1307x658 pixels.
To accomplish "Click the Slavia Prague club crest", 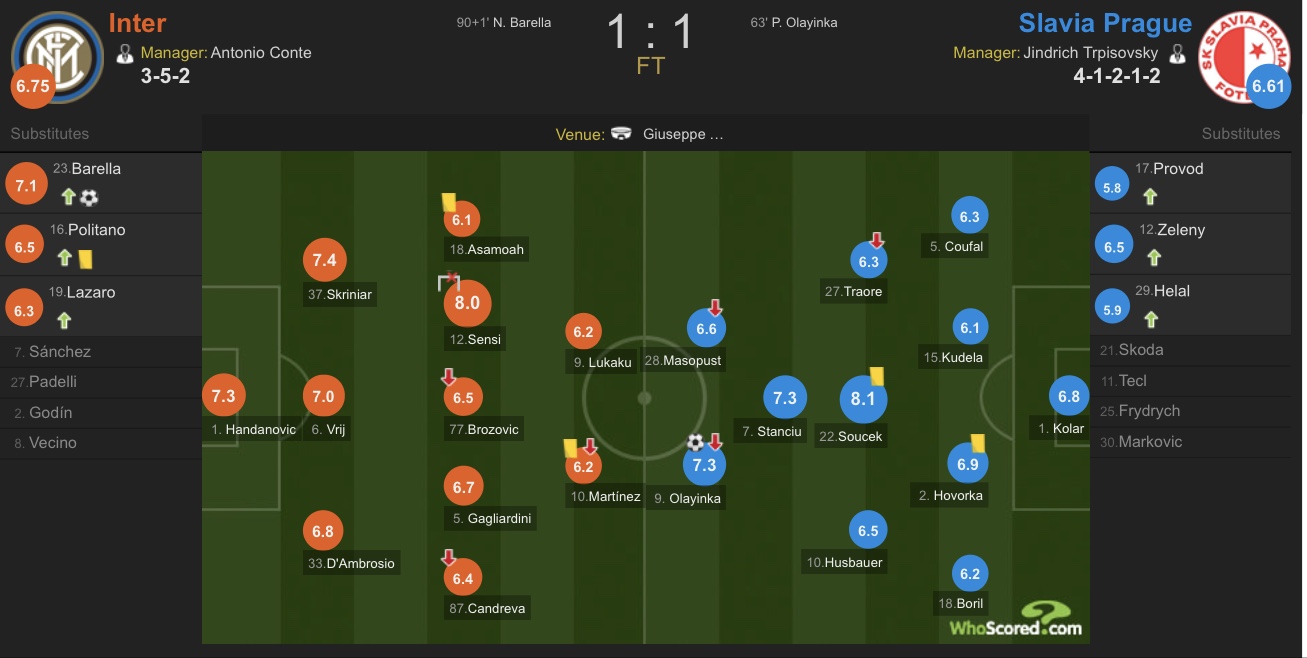I will [1246, 55].
